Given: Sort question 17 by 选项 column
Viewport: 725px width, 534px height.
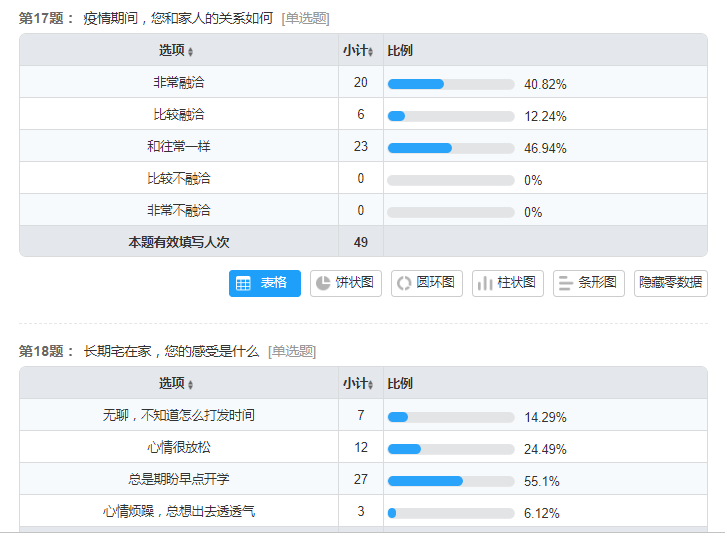Looking at the screenshot, I should tap(177, 50).
